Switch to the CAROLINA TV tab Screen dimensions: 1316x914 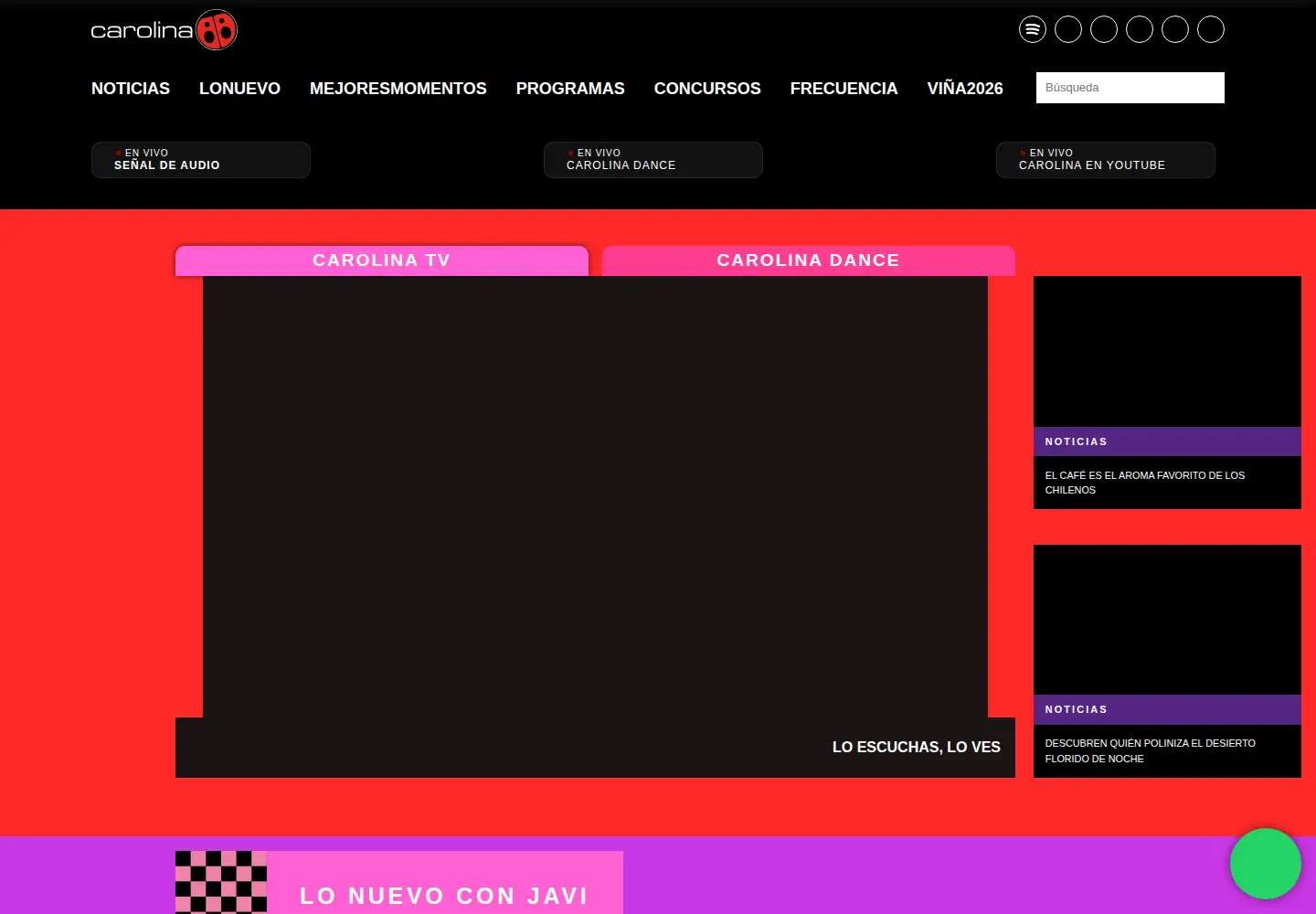382,260
